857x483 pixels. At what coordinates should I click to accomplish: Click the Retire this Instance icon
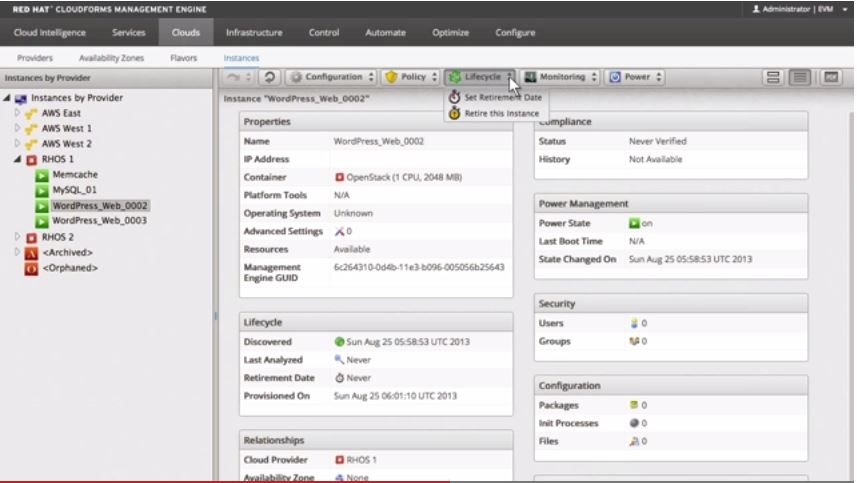tap(454, 113)
